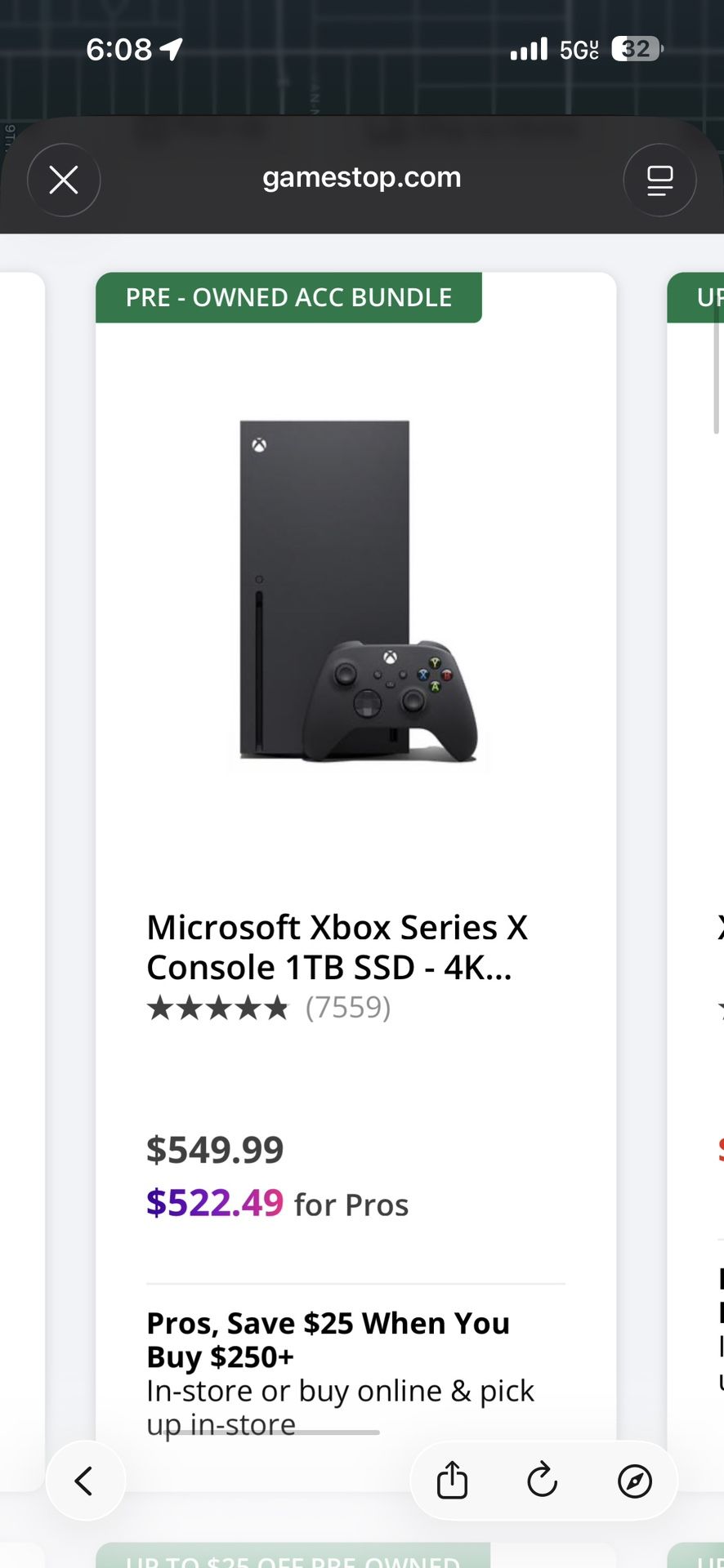
Task: Tap the cellular signal bars indicator
Action: click(527, 49)
